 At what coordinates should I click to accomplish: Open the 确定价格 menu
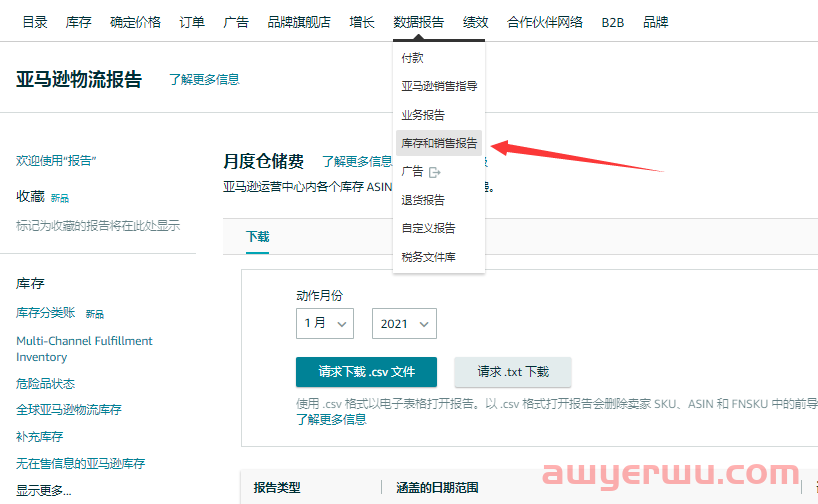coord(136,22)
